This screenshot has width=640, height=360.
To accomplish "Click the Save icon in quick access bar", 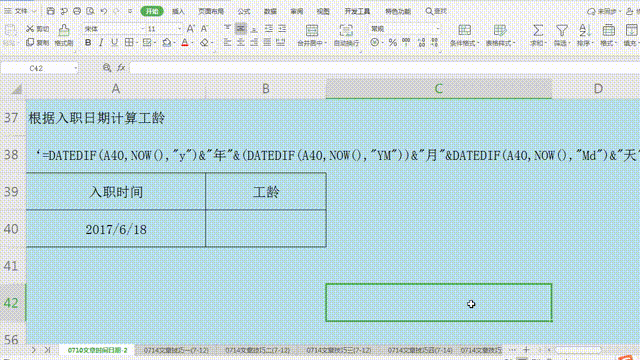I will (51, 11).
